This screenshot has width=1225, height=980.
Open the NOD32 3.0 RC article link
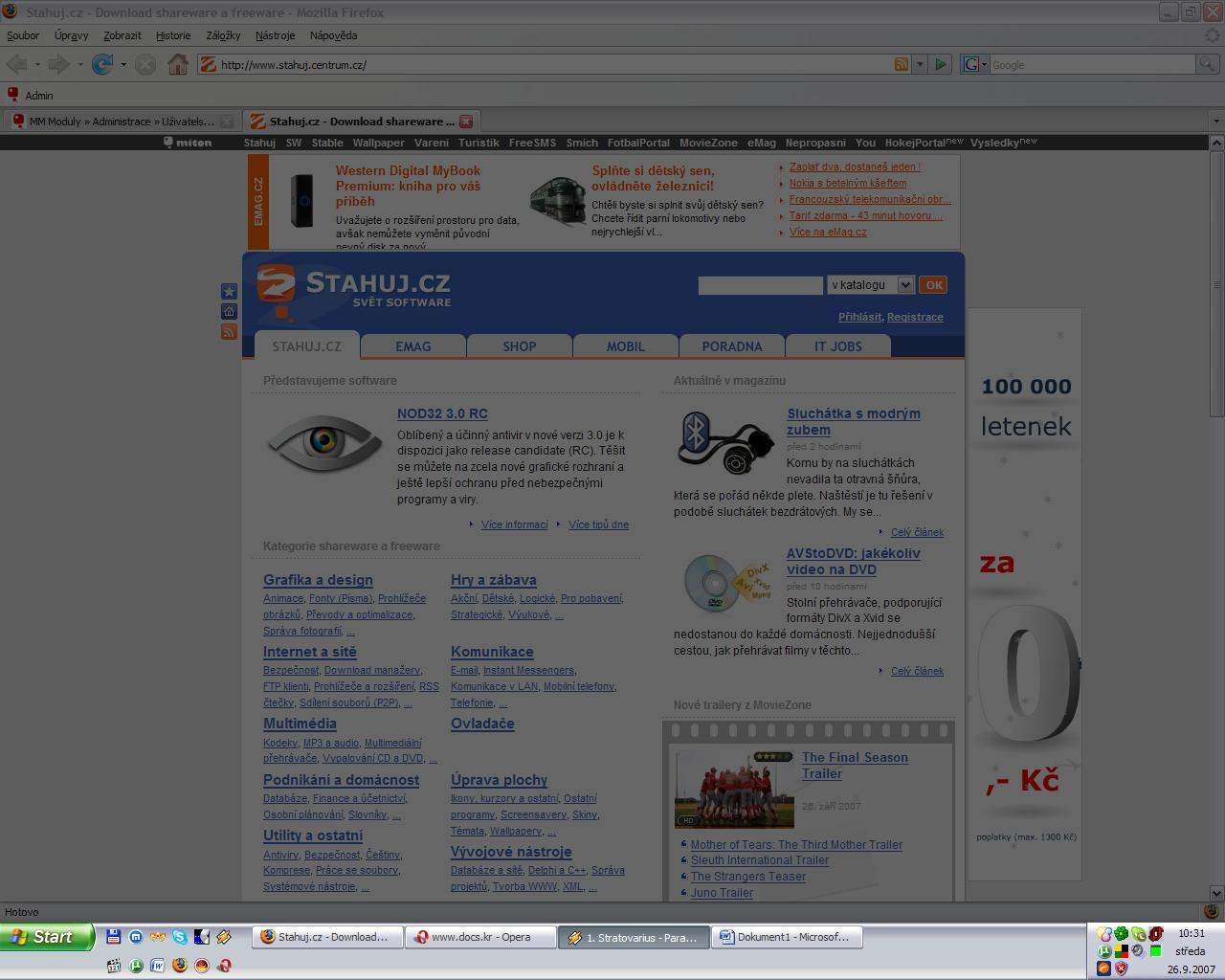tap(442, 413)
